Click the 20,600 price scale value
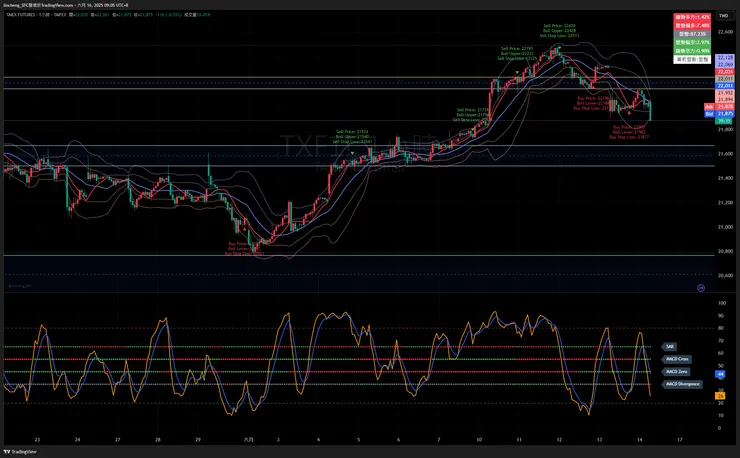The width and height of the screenshot is (740, 458). pyautogui.click(x=725, y=275)
